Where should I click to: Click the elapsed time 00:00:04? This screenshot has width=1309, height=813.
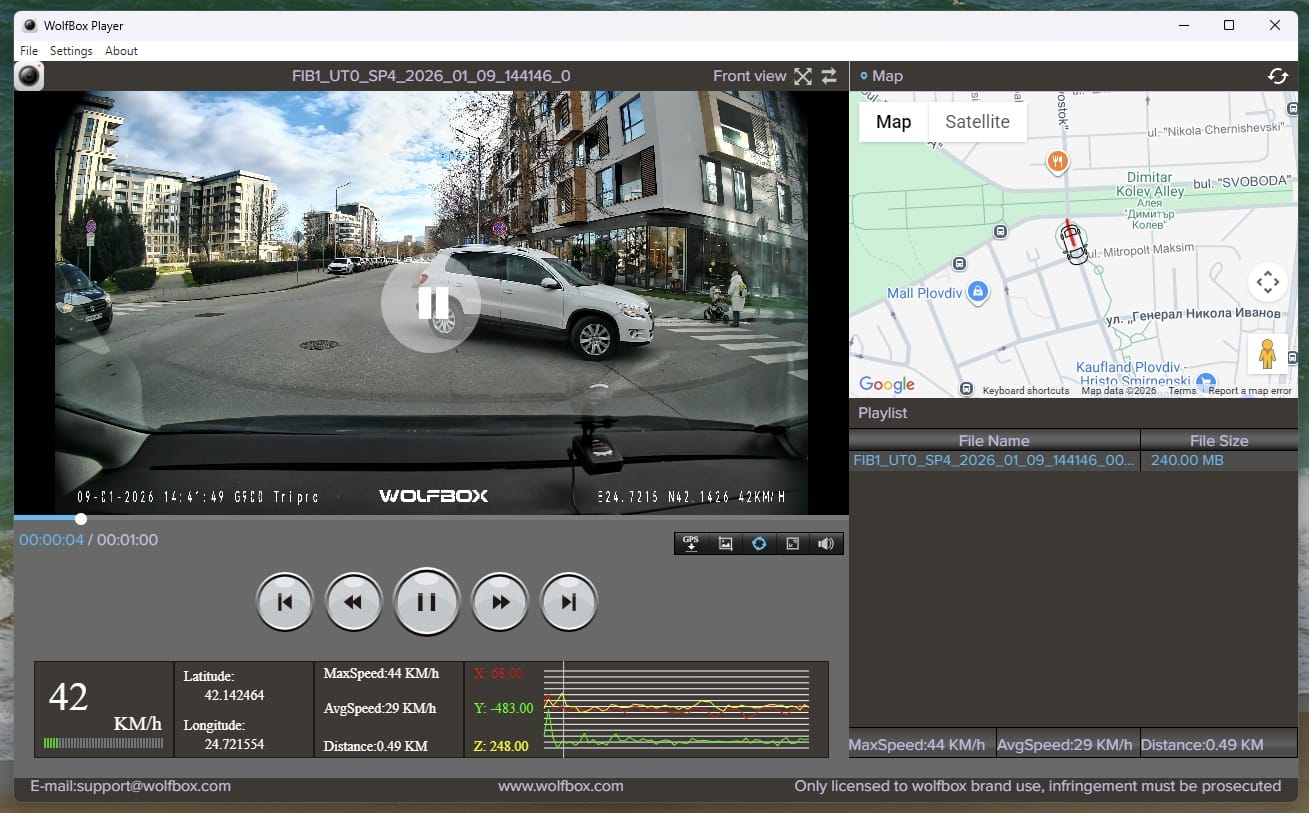tap(51, 540)
